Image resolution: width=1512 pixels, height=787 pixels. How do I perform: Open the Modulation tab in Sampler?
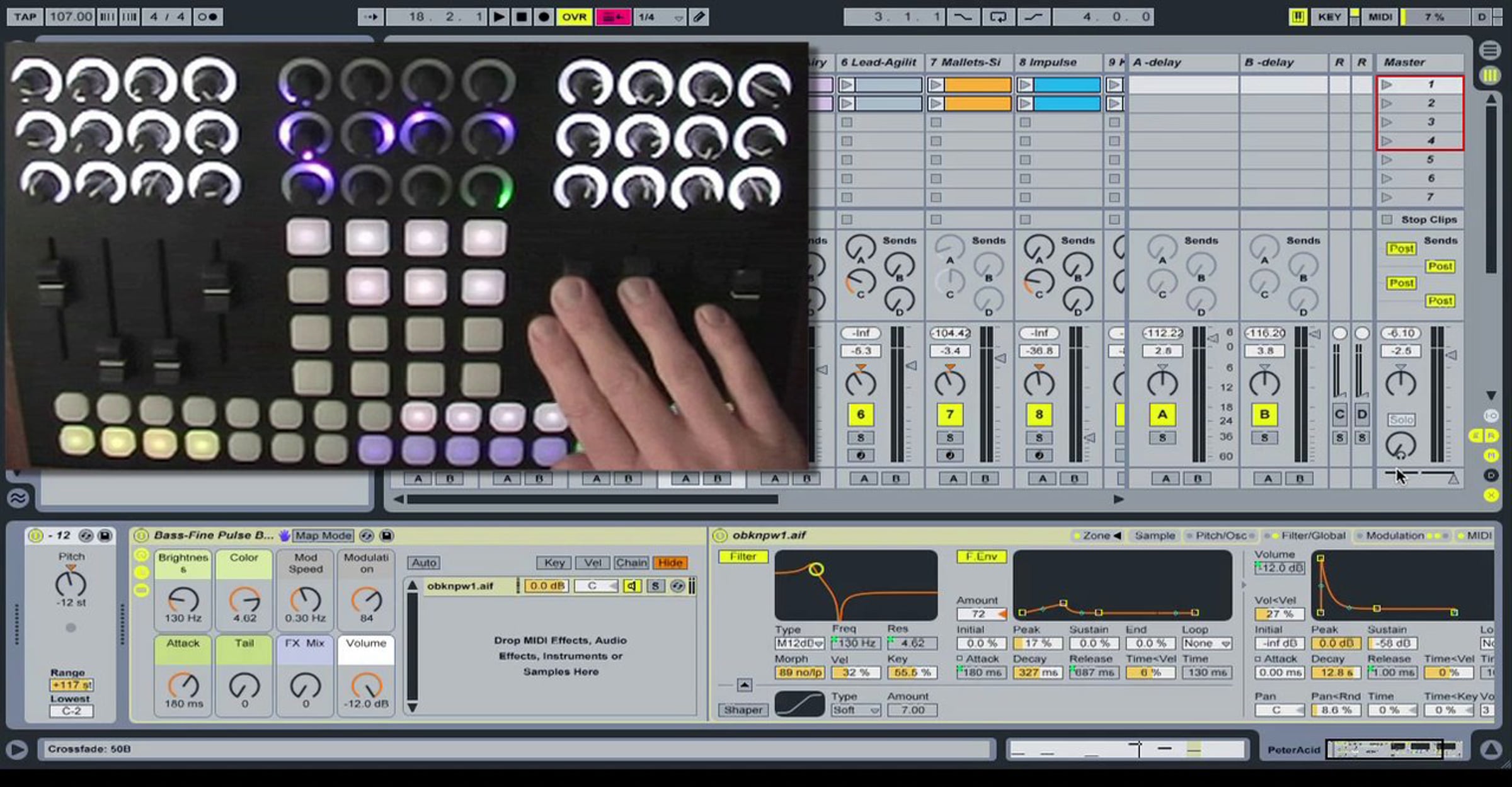tap(1394, 536)
